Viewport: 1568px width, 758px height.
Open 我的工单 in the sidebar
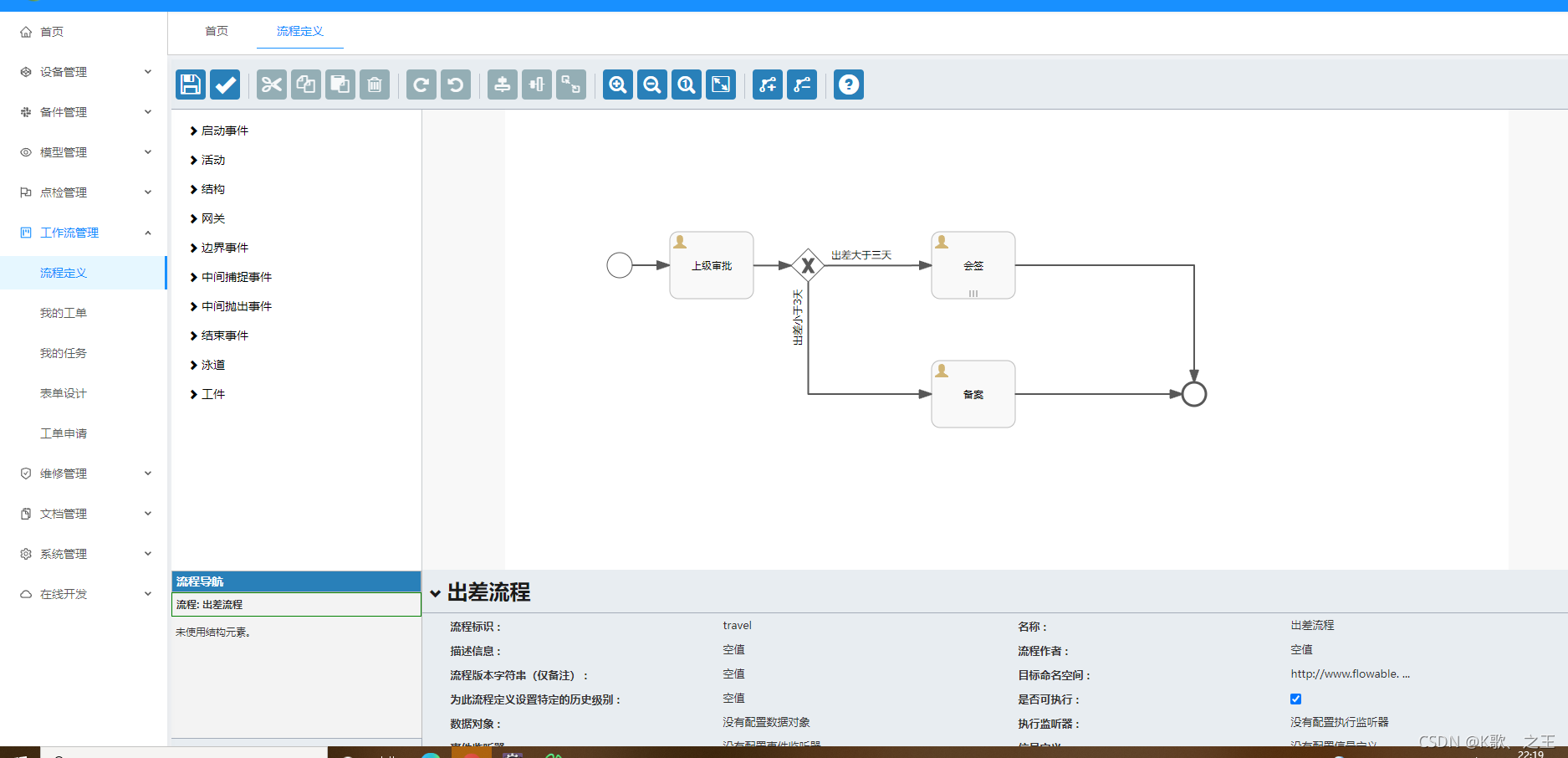(x=84, y=313)
